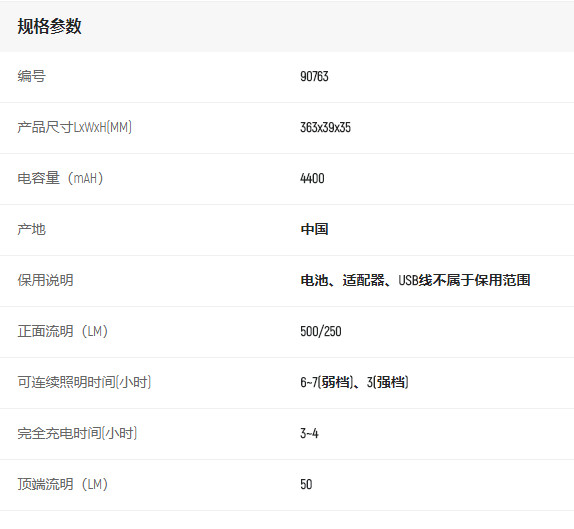Click the runtime value 6~7(弱档)、3(强档)
This screenshot has height=529, width=574.
pyautogui.click(x=354, y=382)
